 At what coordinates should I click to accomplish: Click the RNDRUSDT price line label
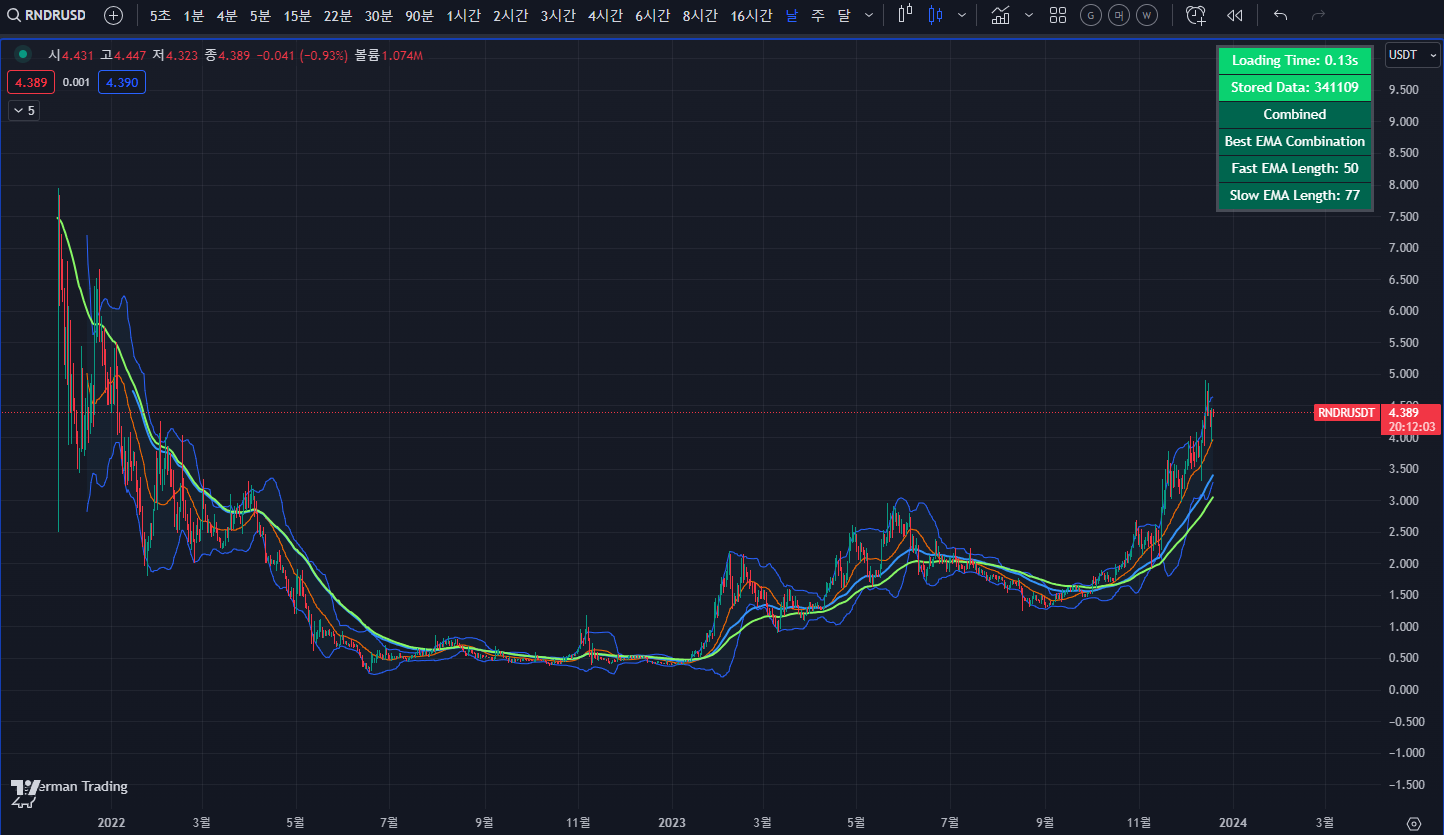click(x=1346, y=412)
